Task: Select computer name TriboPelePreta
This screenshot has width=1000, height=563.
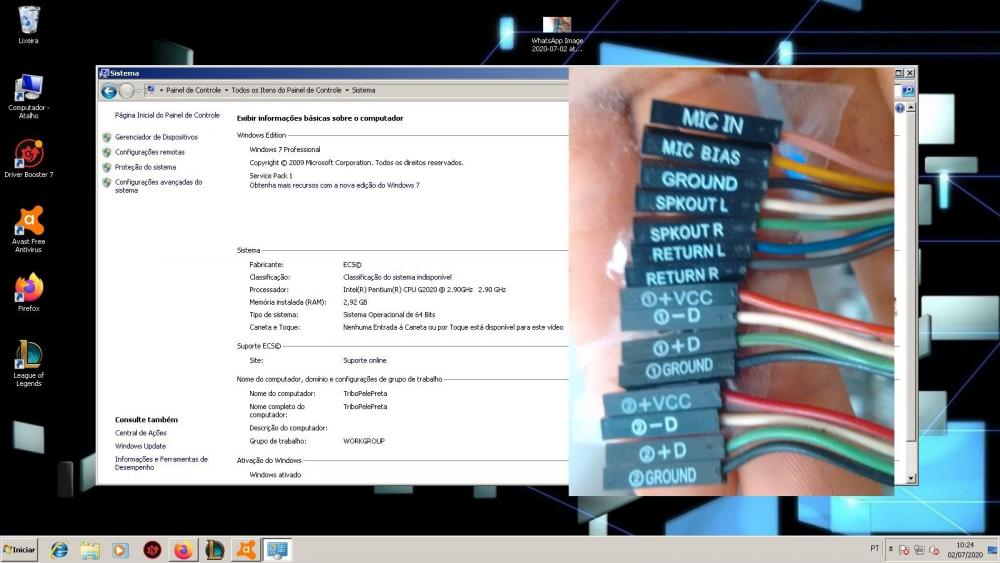Action: coord(365,394)
